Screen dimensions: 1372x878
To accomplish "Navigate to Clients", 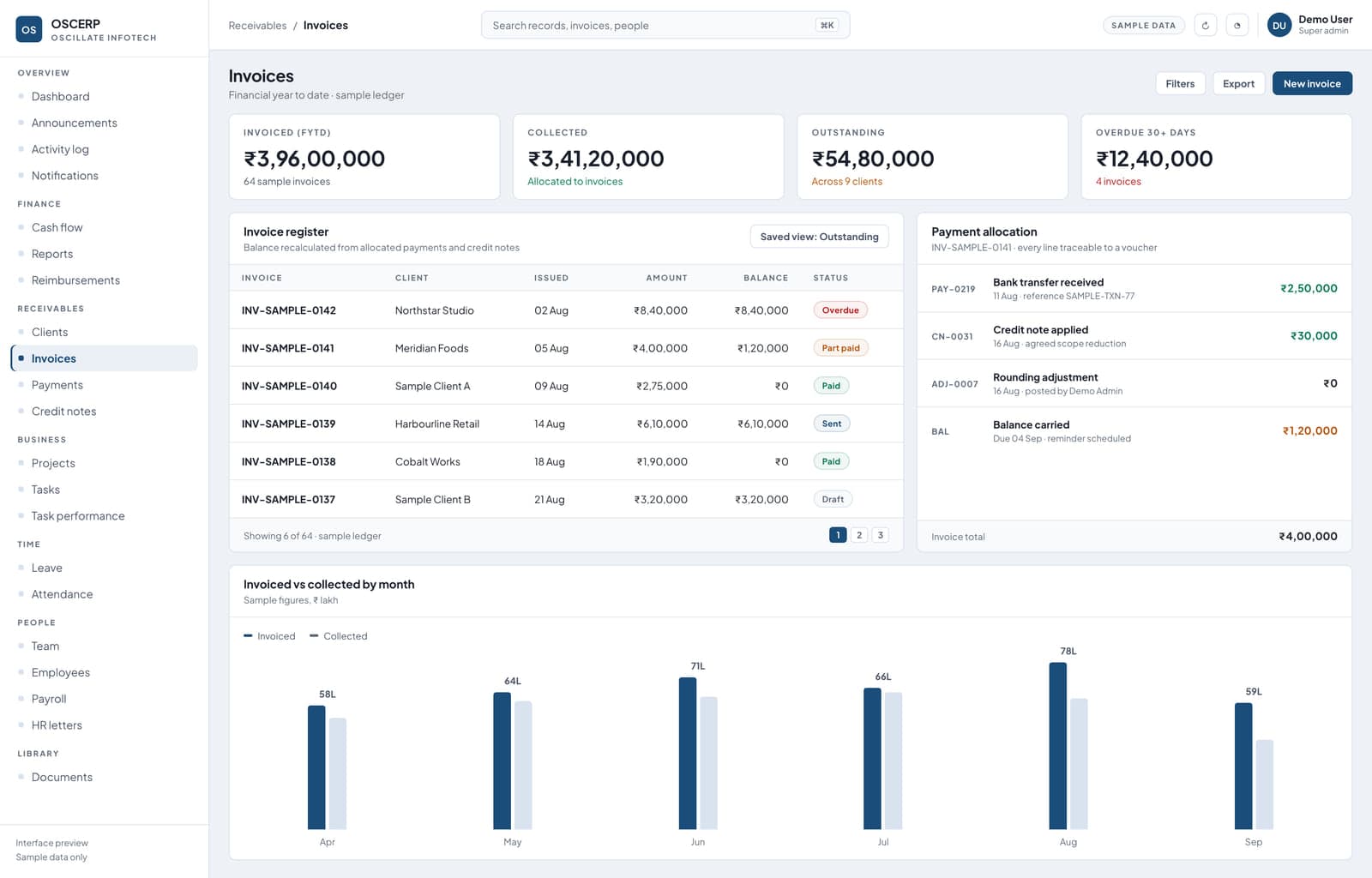I will pos(104,333).
